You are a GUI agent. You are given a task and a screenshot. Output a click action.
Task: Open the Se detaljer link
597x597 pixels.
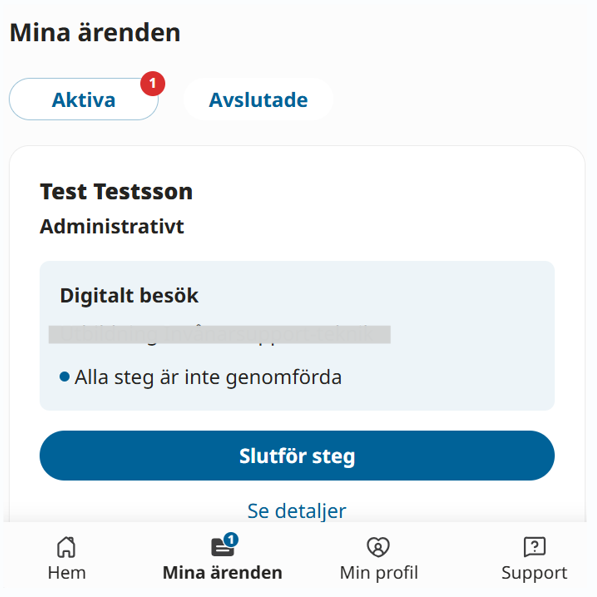click(297, 511)
